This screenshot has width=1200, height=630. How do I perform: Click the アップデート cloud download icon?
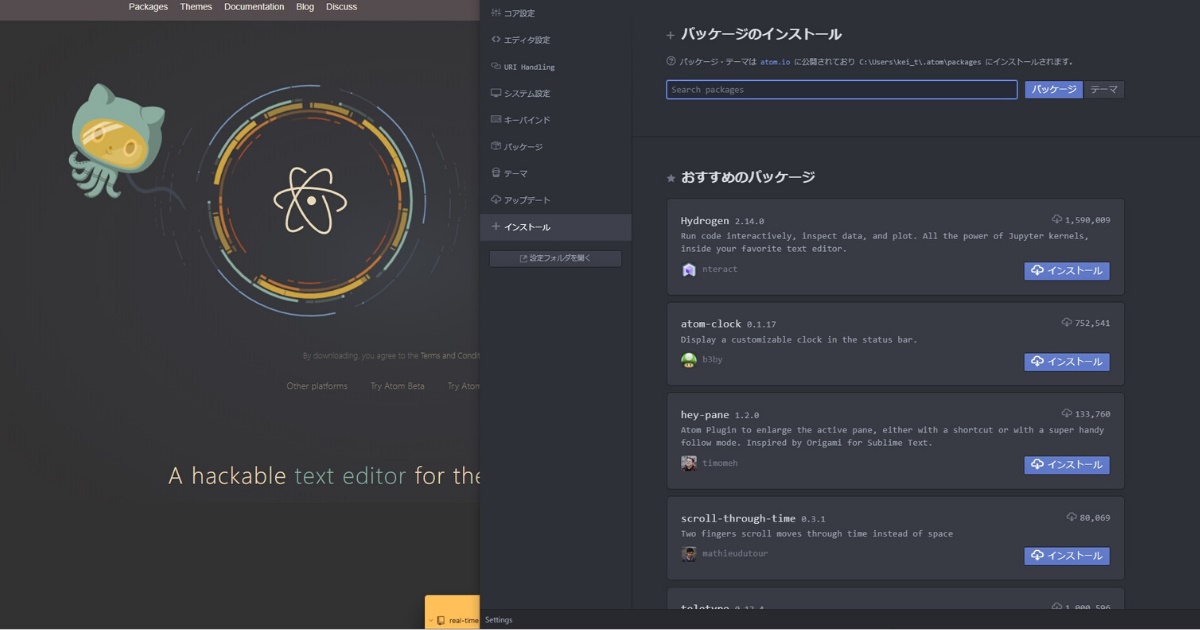click(495, 200)
